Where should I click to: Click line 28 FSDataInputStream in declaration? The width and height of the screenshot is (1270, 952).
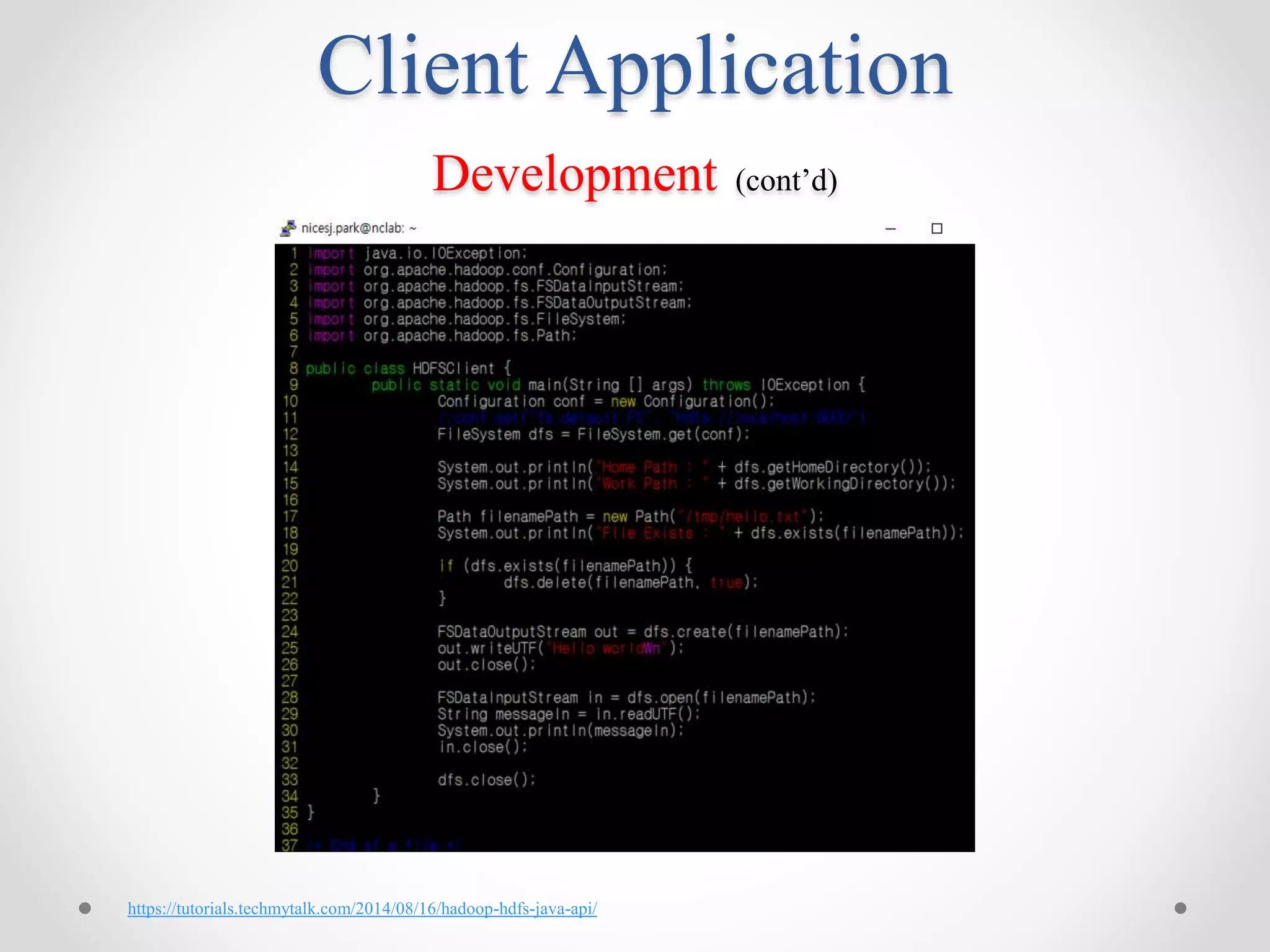click(626, 697)
